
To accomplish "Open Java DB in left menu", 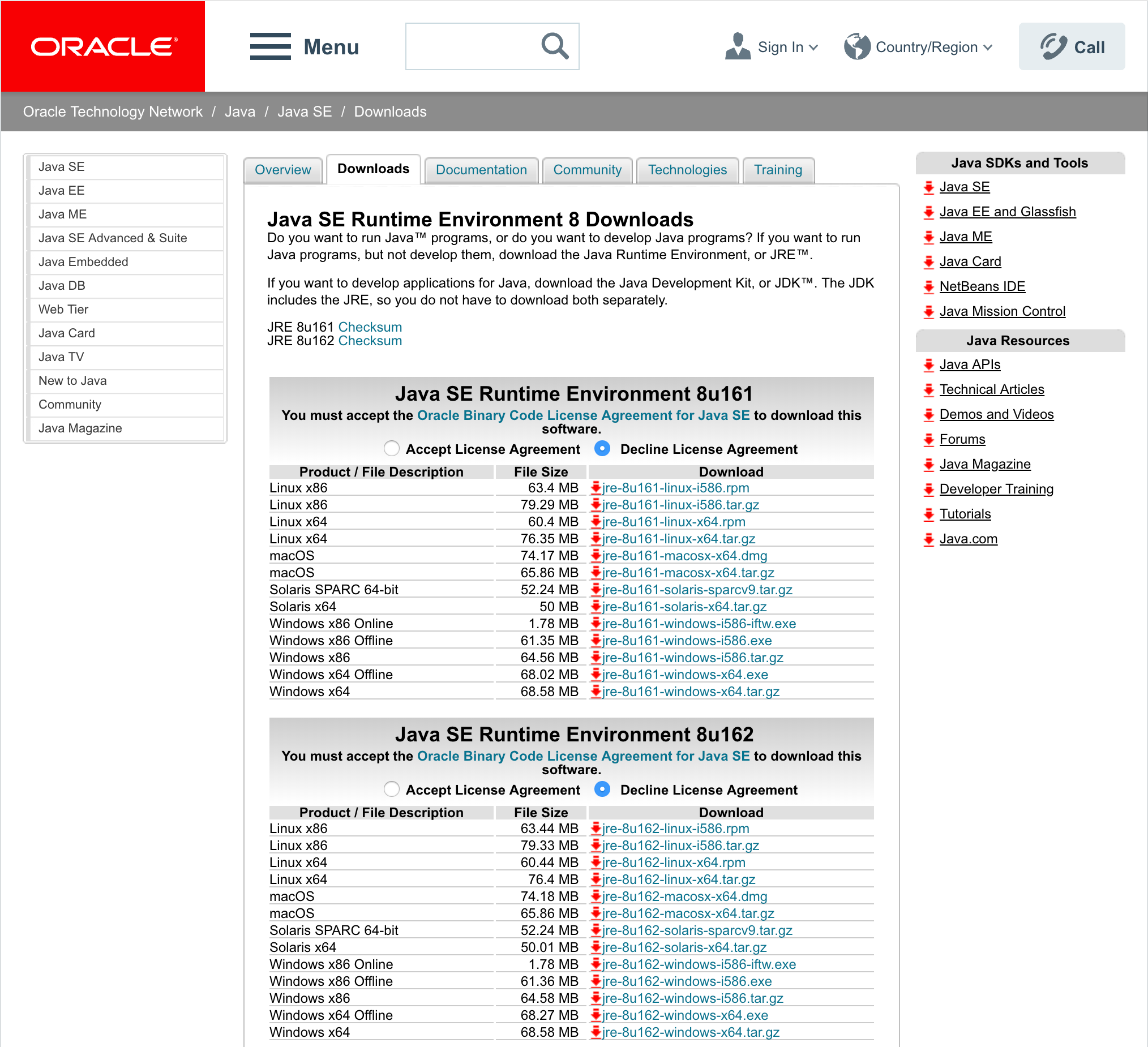I will pyautogui.click(x=125, y=286).
